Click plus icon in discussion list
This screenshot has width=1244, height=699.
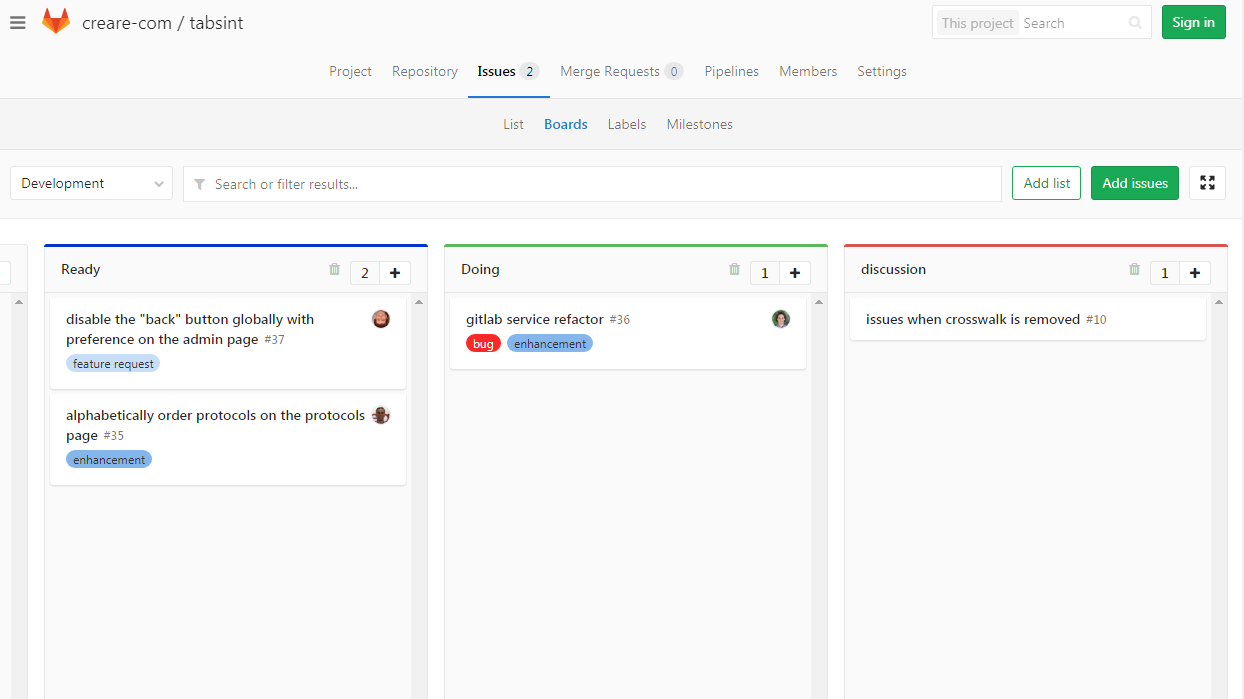1195,273
